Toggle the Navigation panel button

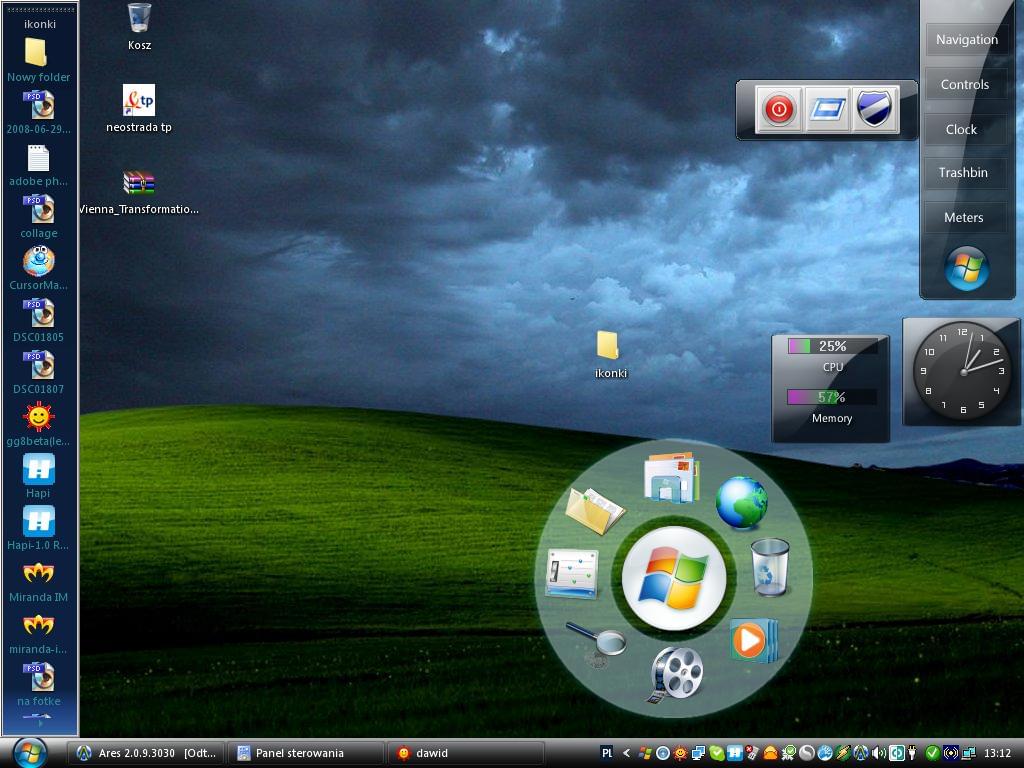pos(967,40)
